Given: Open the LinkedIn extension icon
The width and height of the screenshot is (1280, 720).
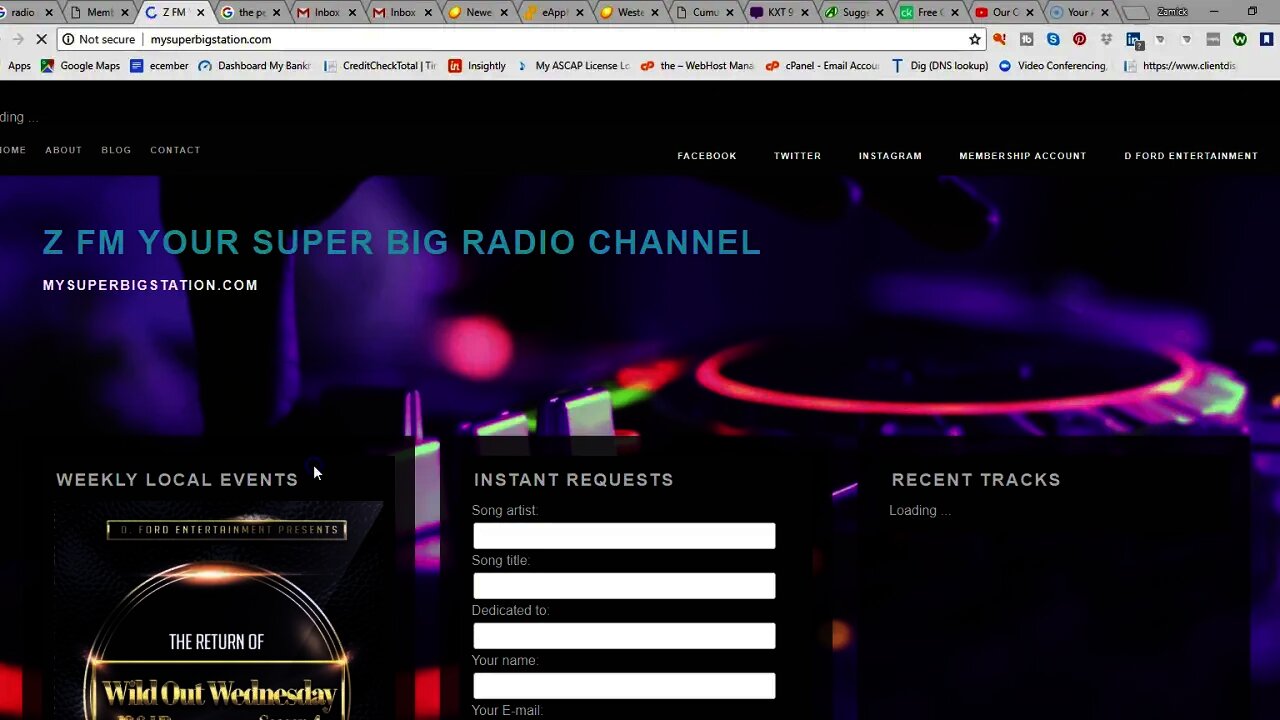Looking at the screenshot, I should [x=1133, y=40].
